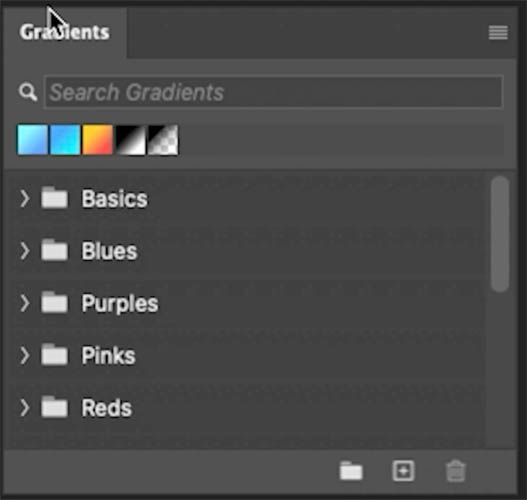Viewport: 527px width, 500px height.
Task: Select the Reds group label
Action: (x=107, y=408)
